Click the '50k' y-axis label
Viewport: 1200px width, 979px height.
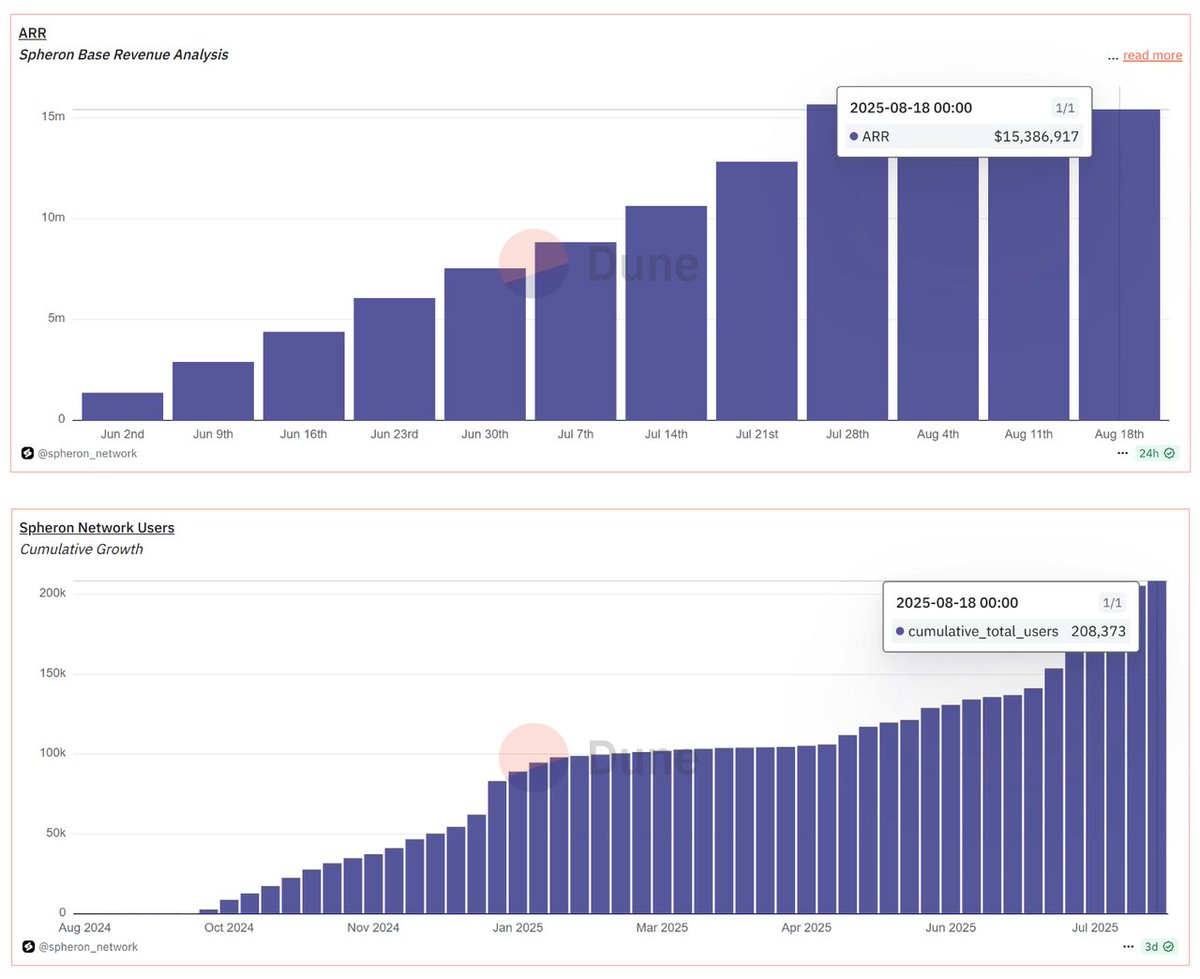pyautogui.click(x=55, y=833)
